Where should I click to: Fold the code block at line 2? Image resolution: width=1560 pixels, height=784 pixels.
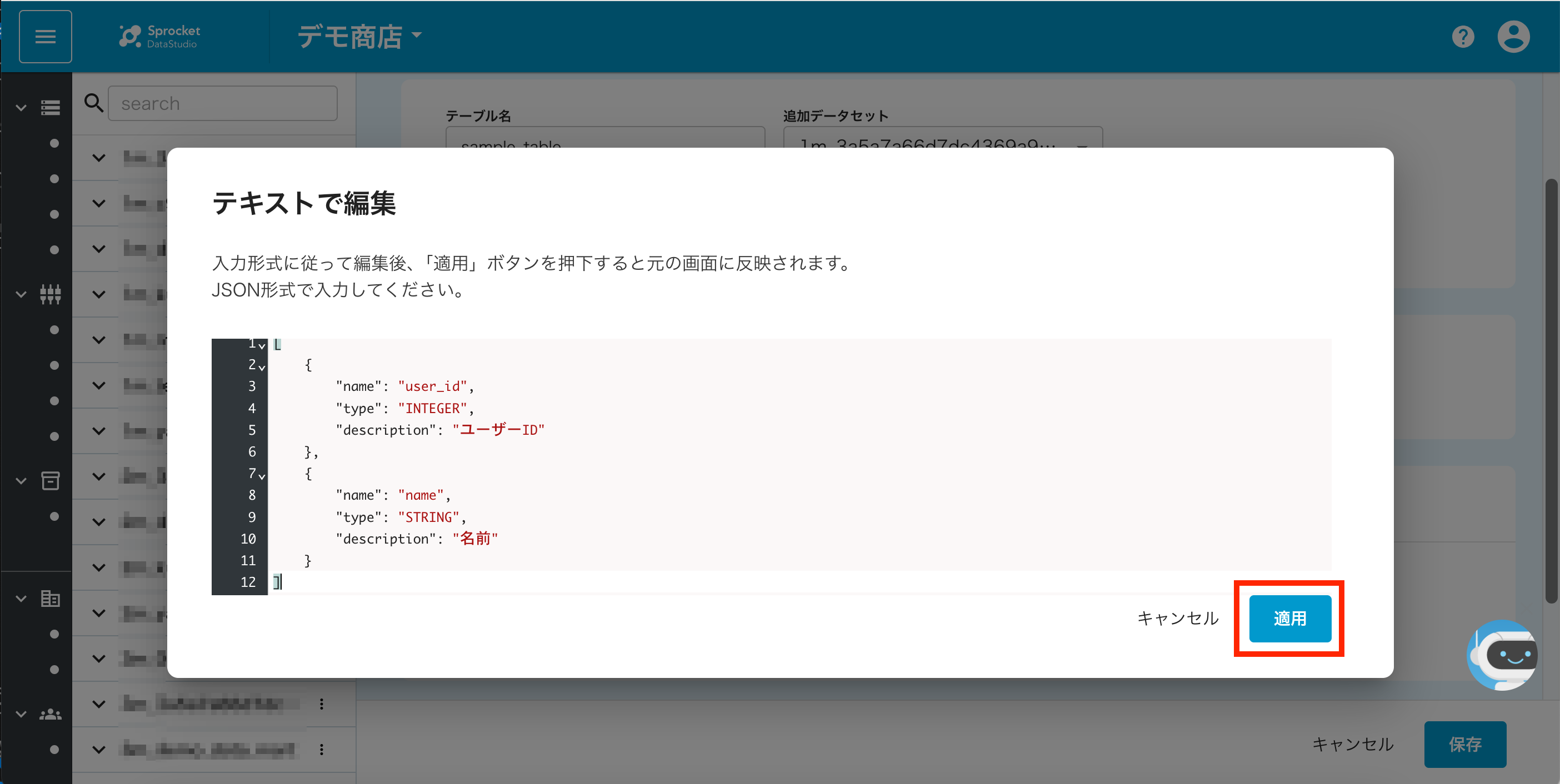click(262, 367)
